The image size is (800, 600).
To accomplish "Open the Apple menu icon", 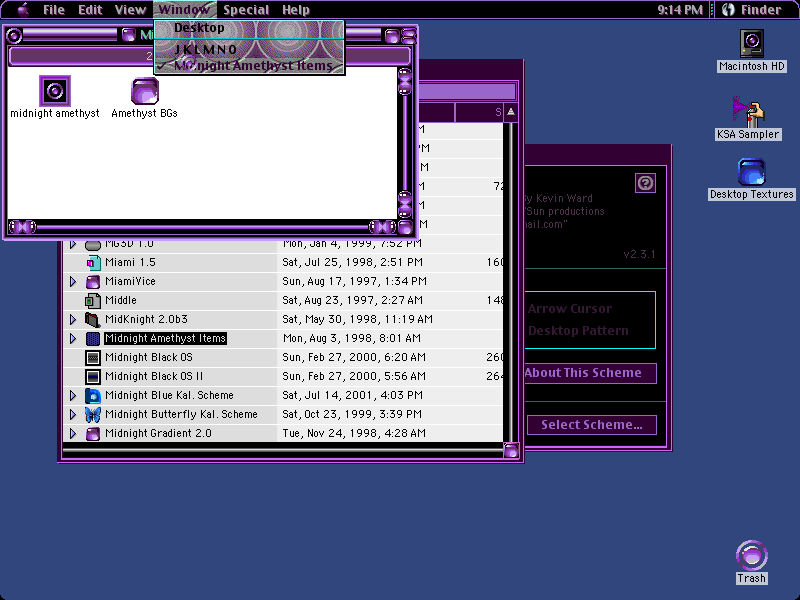I will click(23, 10).
